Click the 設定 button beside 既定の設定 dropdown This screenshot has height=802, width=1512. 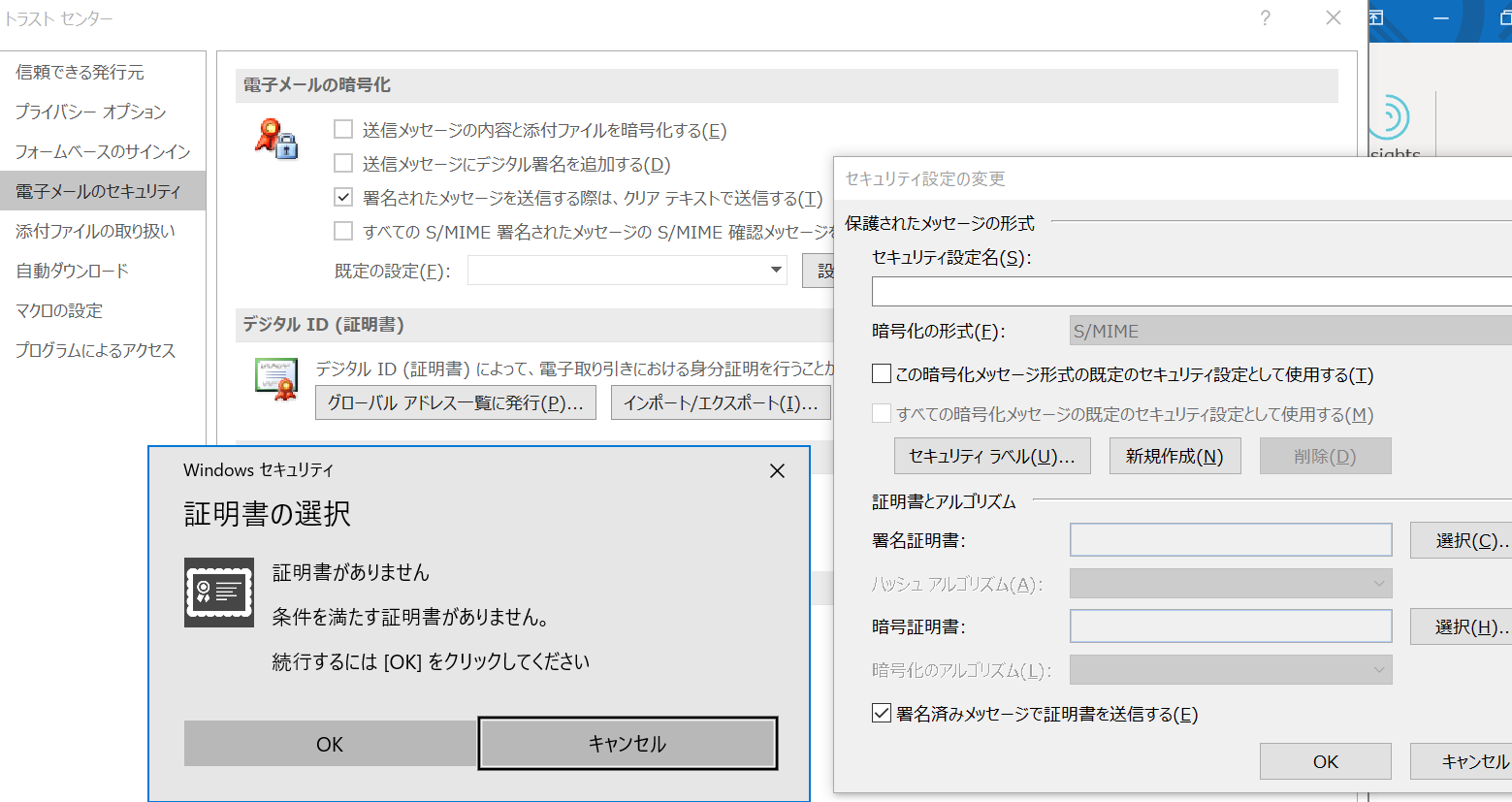[819, 271]
